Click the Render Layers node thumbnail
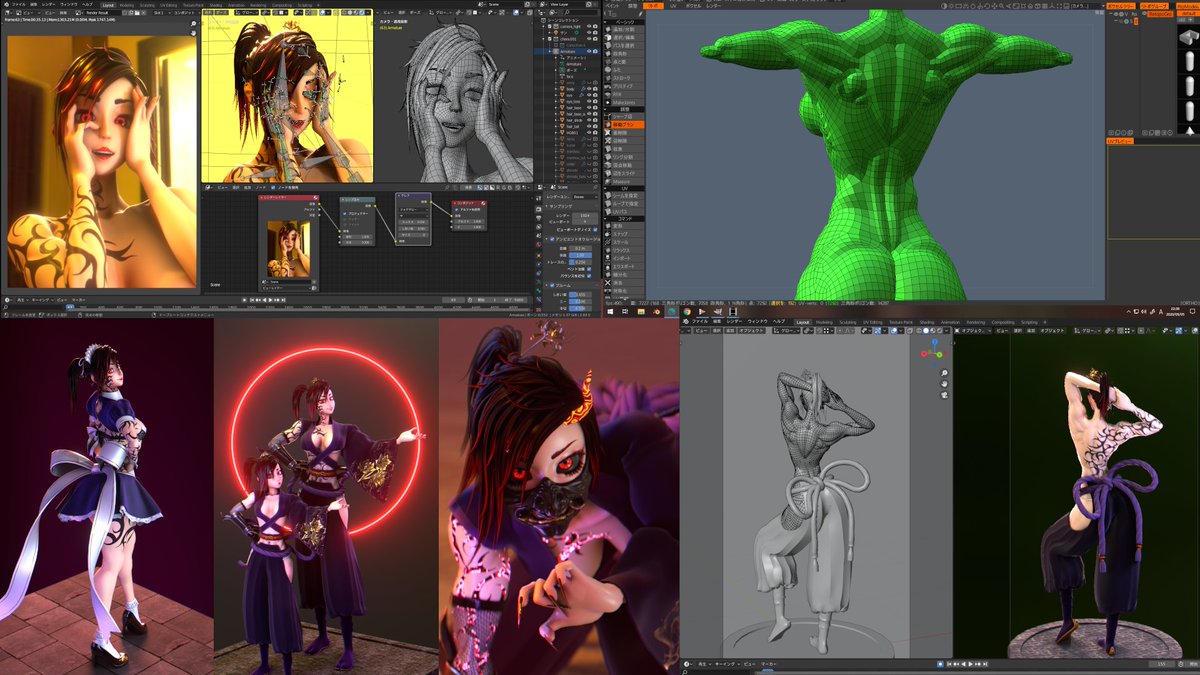 288,248
